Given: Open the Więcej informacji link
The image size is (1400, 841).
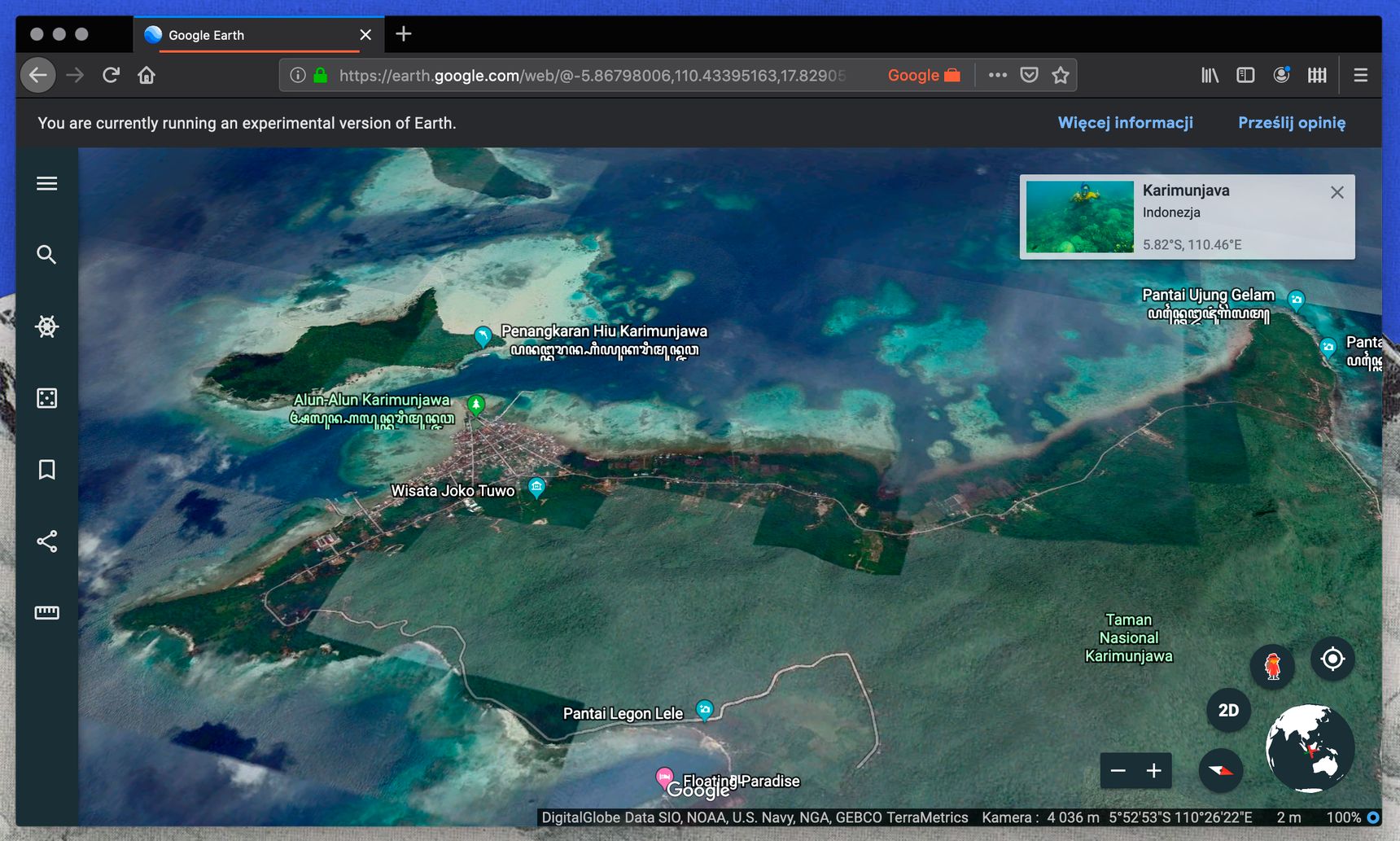Looking at the screenshot, I should pos(1125,123).
